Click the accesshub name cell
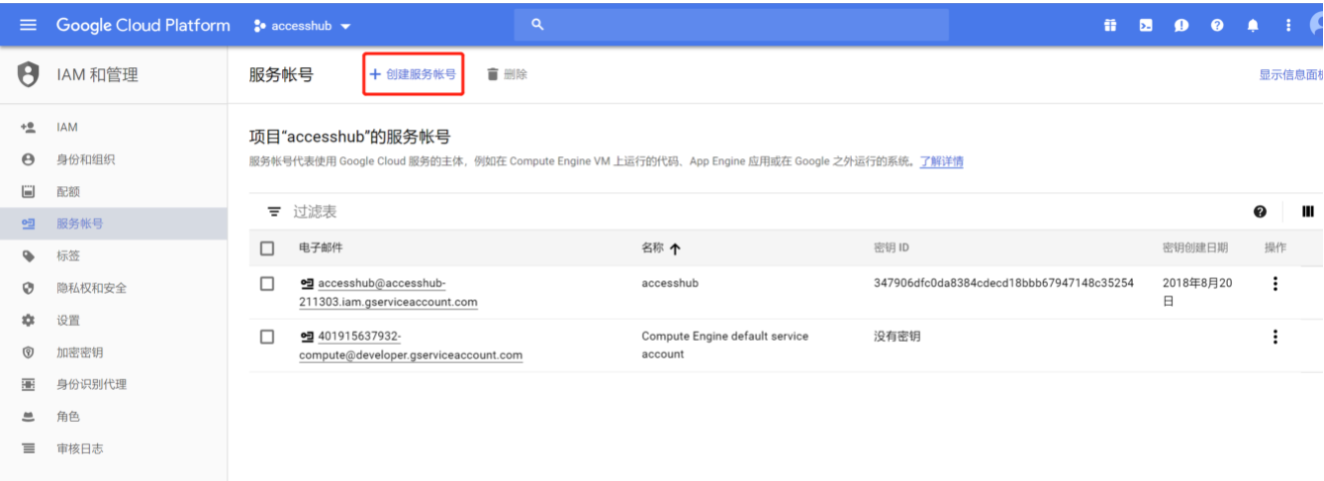1324x481 pixels. (x=671, y=283)
